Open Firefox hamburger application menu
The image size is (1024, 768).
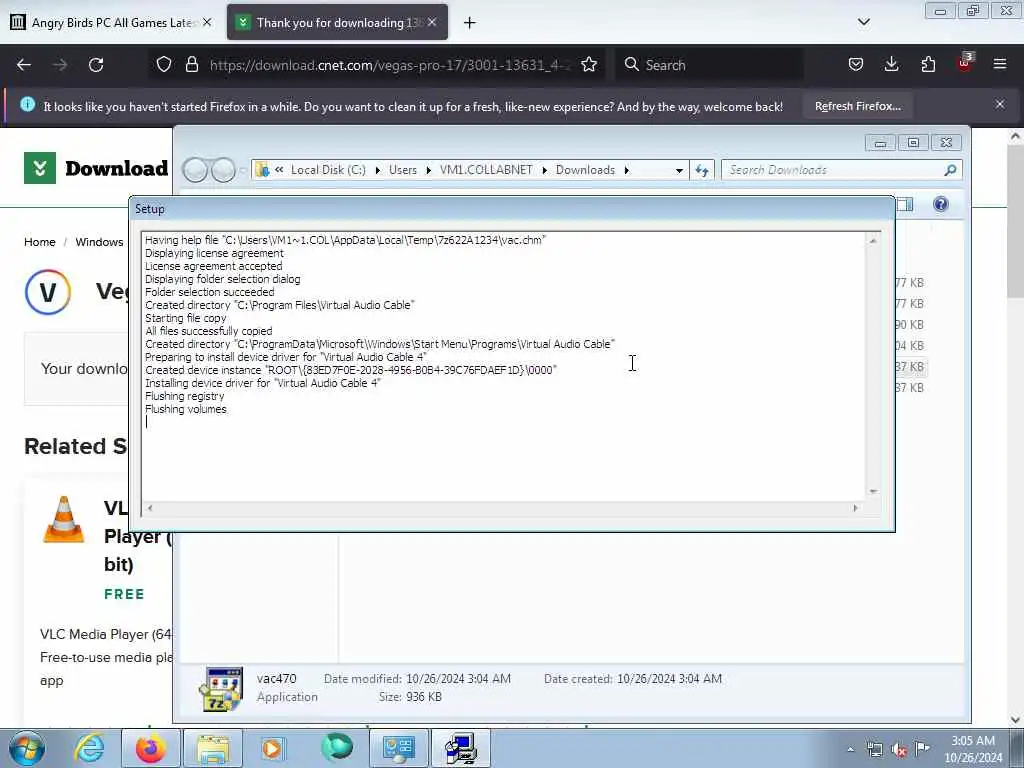pos(1000,64)
